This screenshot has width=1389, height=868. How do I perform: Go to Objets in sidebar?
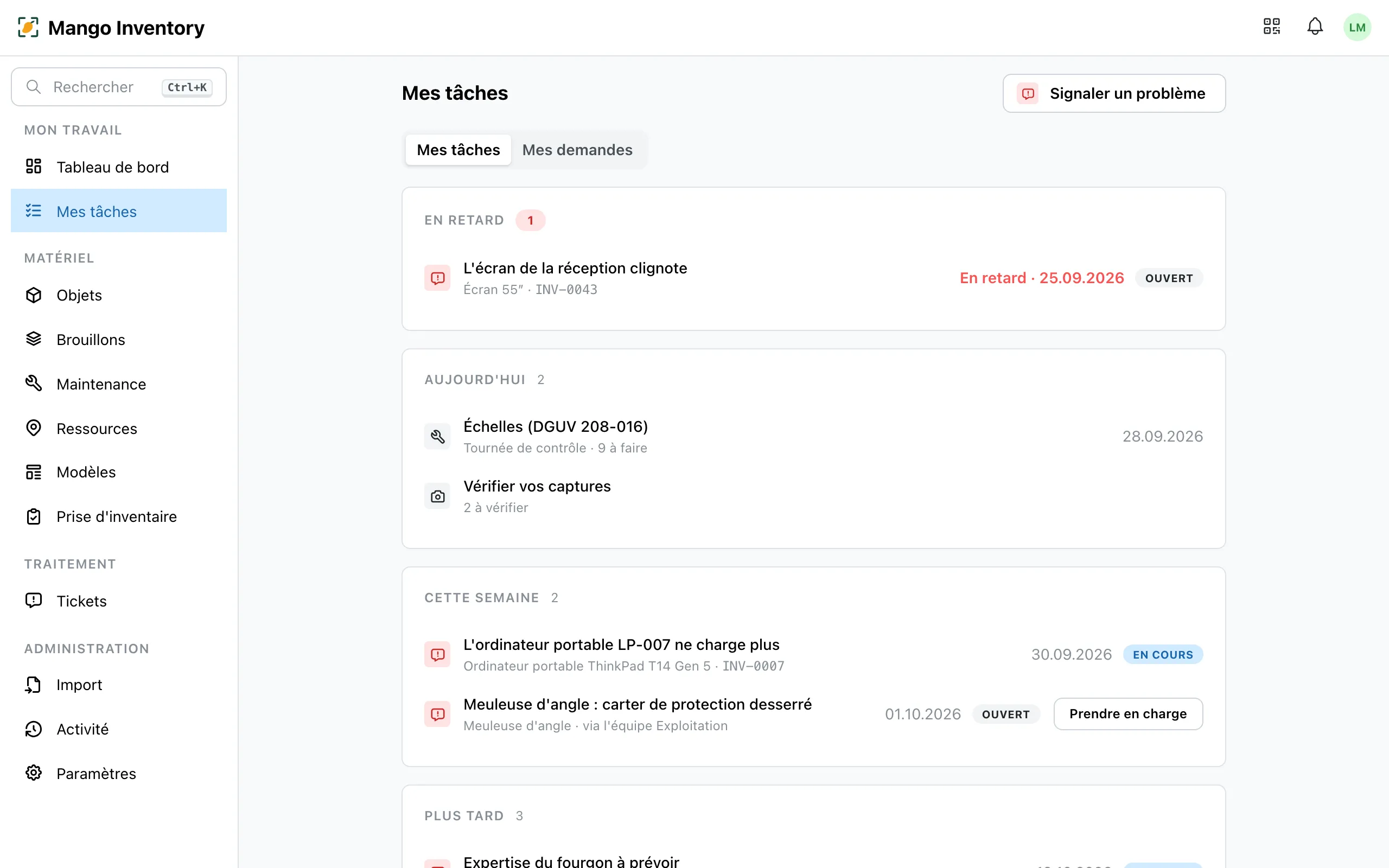(x=119, y=295)
